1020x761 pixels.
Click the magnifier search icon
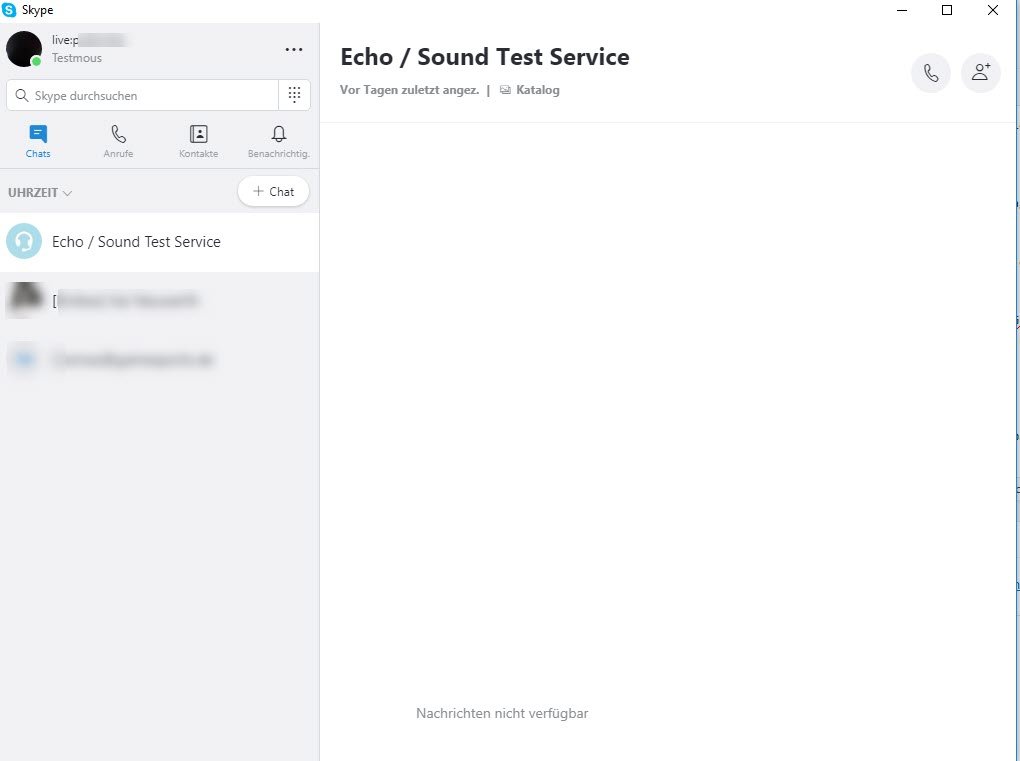tap(21, 96)
